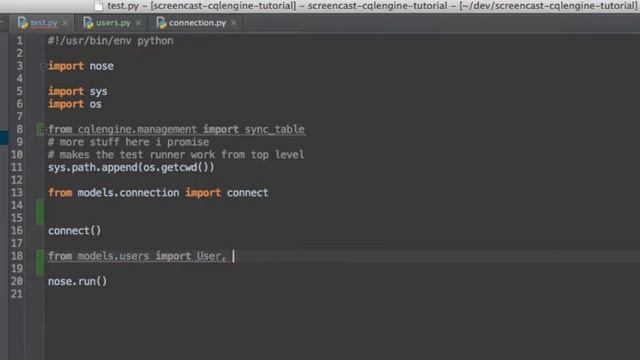Click the 'import sys' statement
Image resolution: width=640 pixels, height=360 pixels.
78,91
